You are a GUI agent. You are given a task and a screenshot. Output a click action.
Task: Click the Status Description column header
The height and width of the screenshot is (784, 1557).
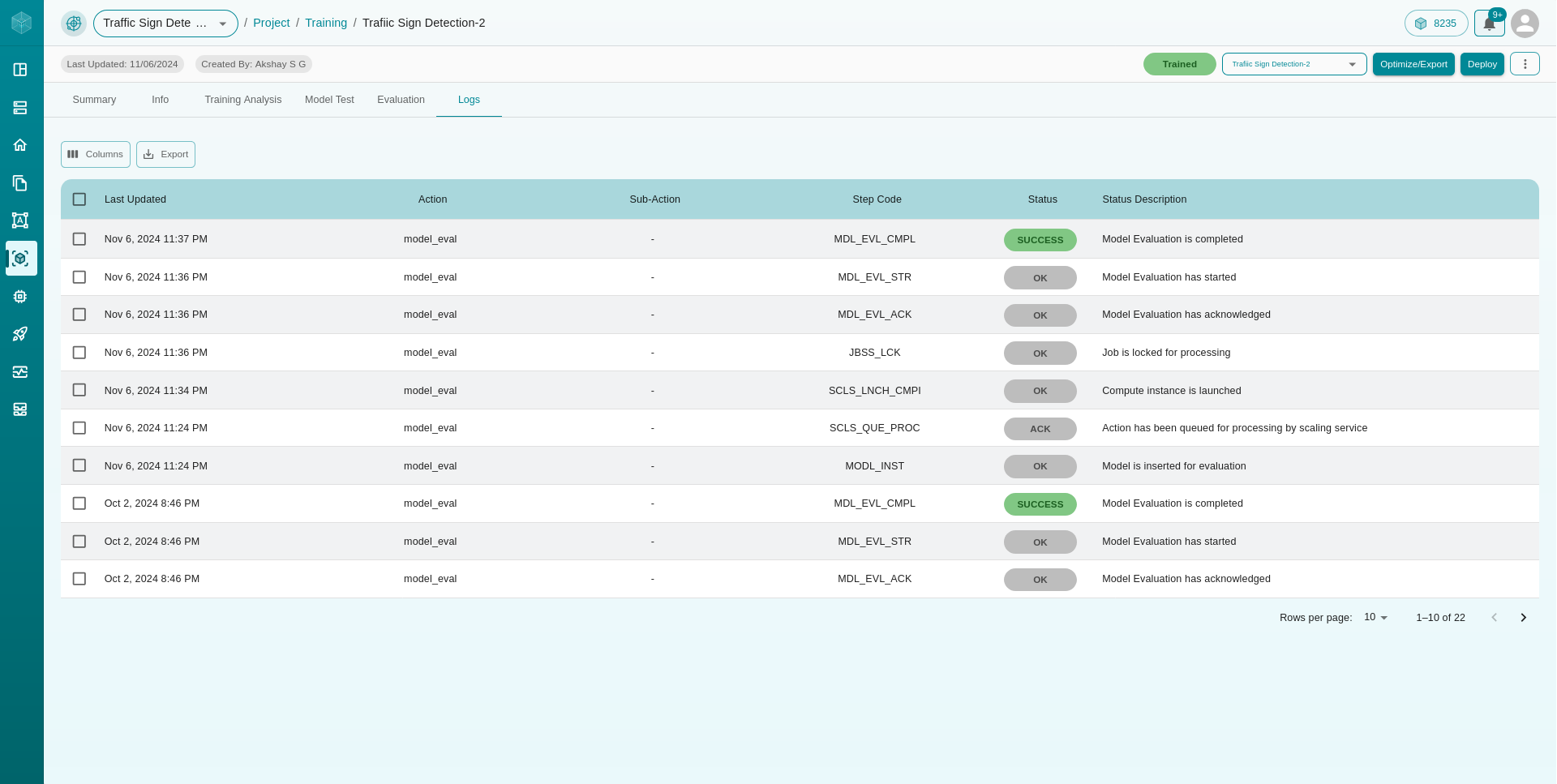point(1144,199)
